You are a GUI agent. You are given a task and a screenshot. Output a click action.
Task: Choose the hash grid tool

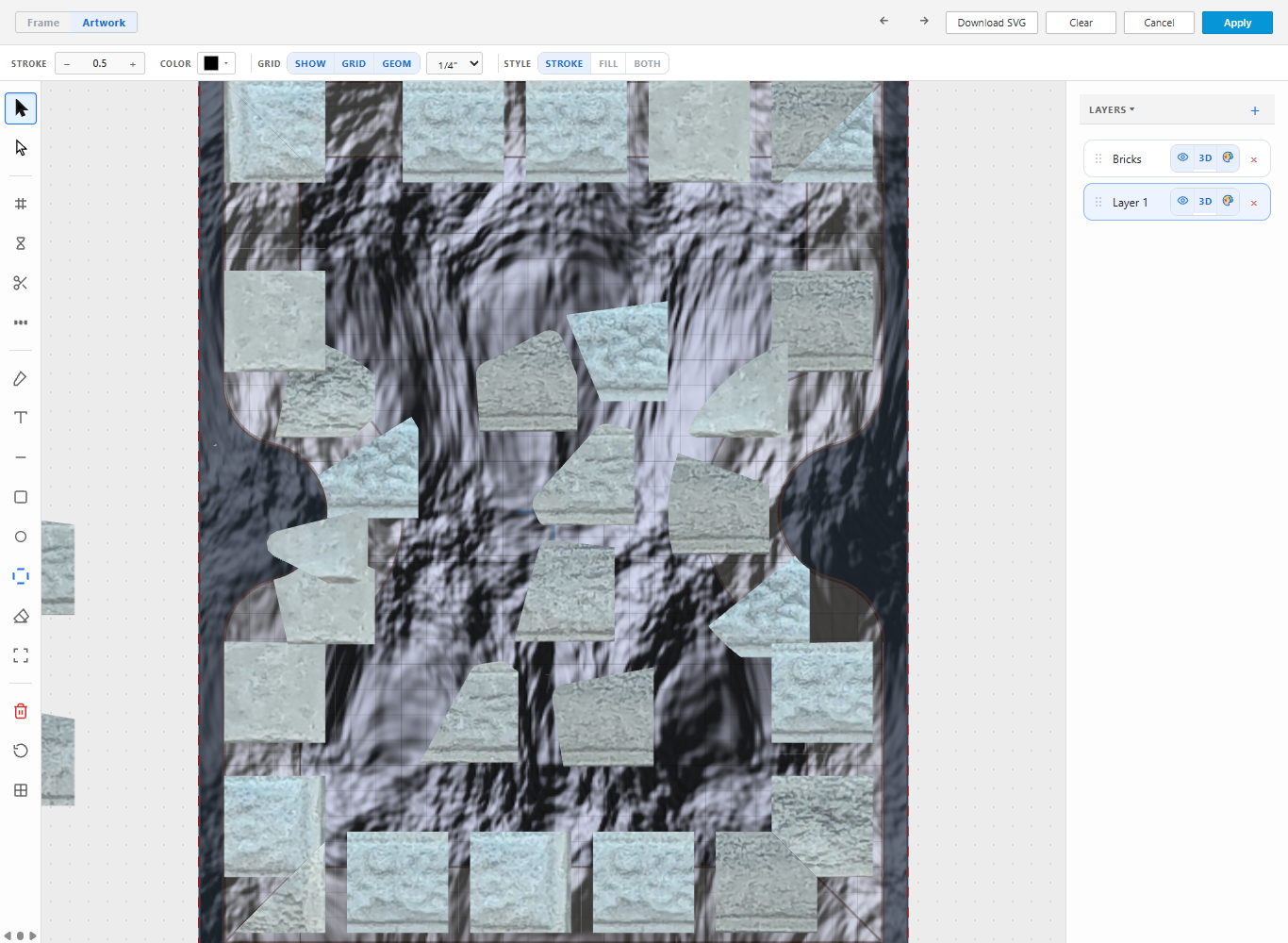coord(21,204)
